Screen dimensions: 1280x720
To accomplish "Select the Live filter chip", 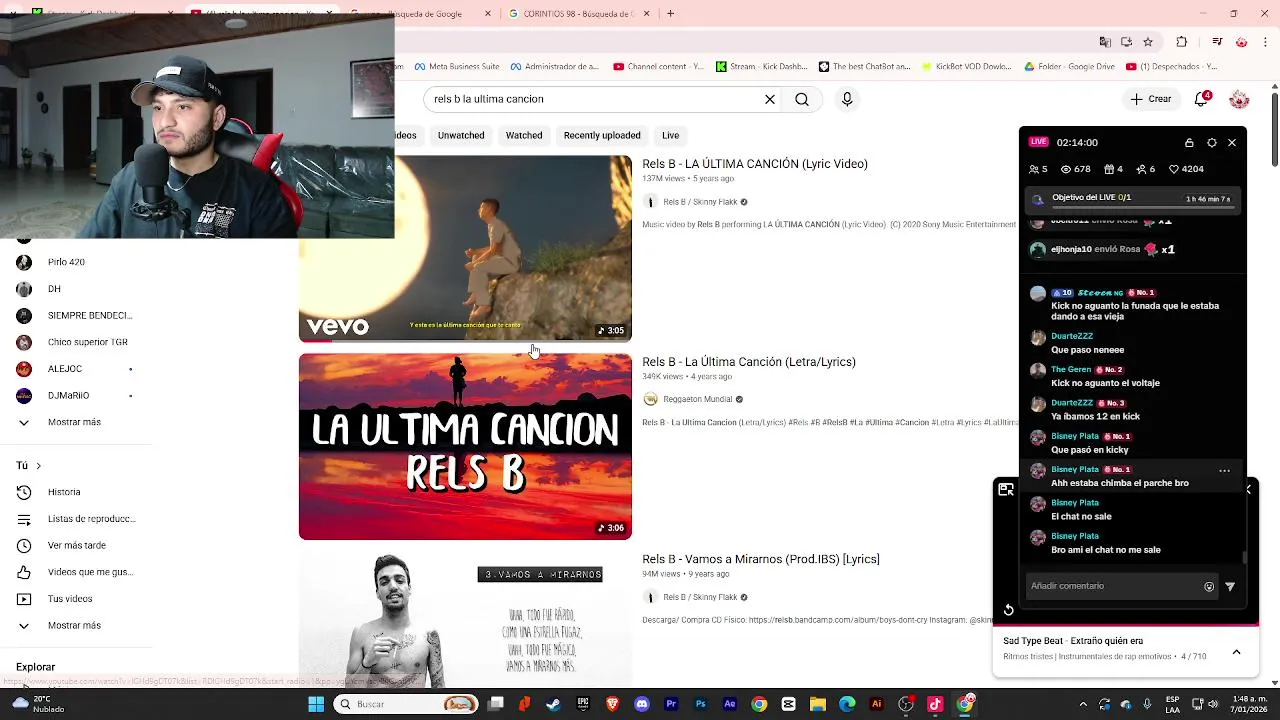I will [x=670, y=135].
